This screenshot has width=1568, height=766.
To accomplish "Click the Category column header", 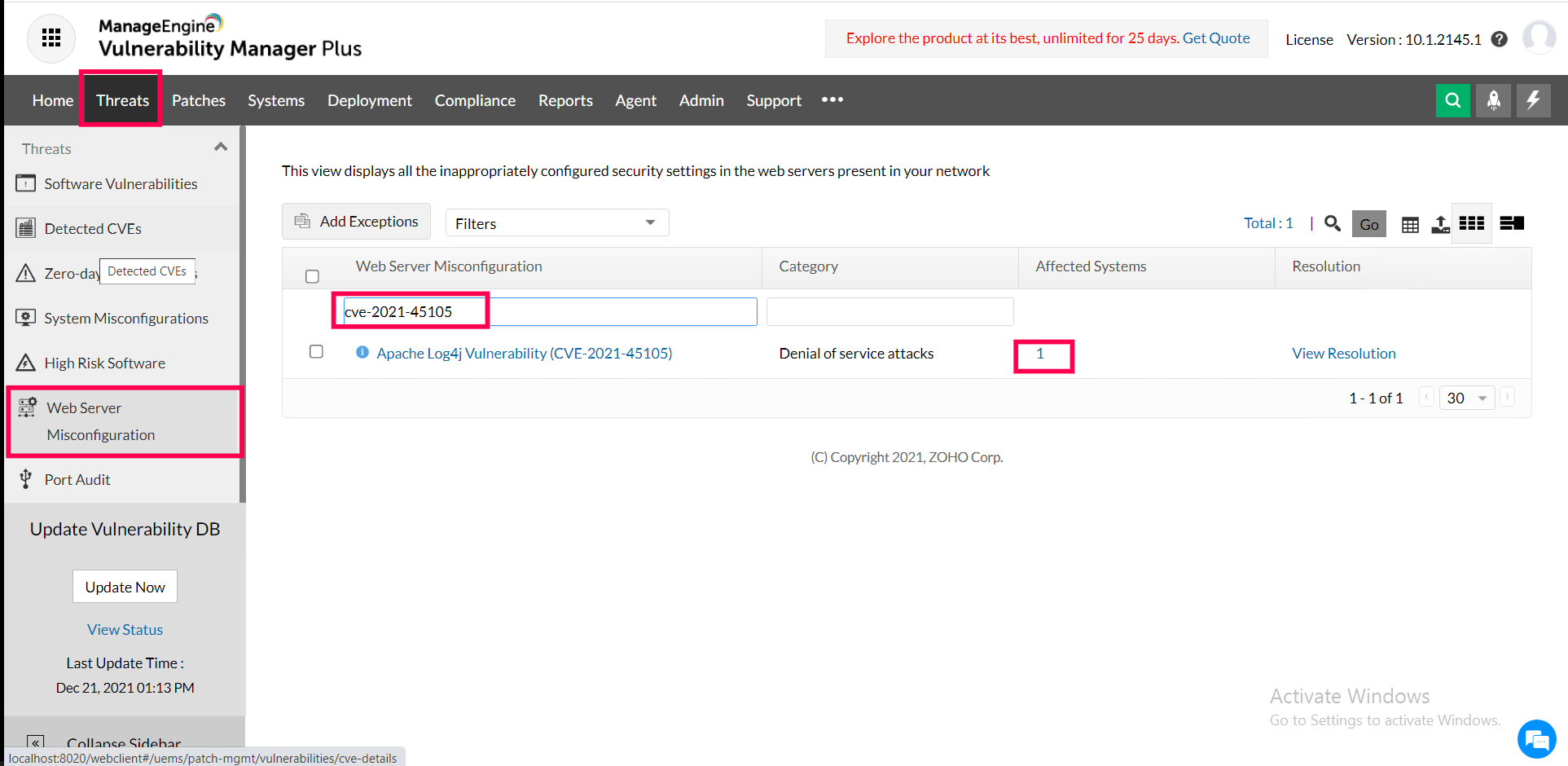I will pyautogui.click(x=808, y=266).
